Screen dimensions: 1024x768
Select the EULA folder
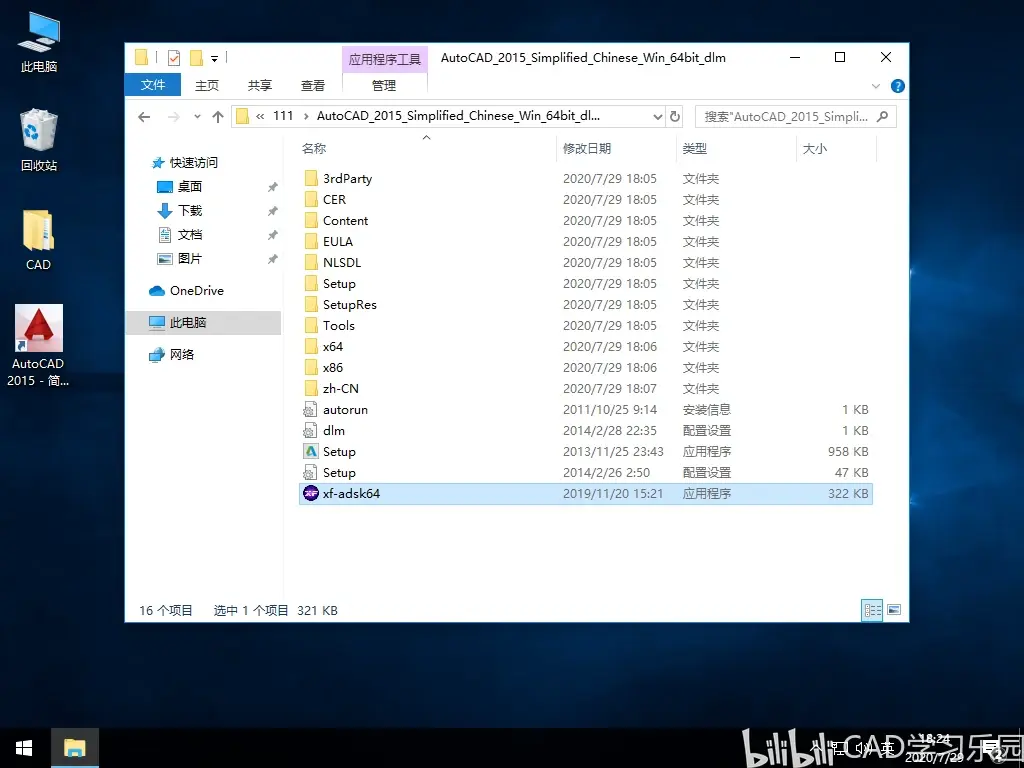click(x=585, y=242)
